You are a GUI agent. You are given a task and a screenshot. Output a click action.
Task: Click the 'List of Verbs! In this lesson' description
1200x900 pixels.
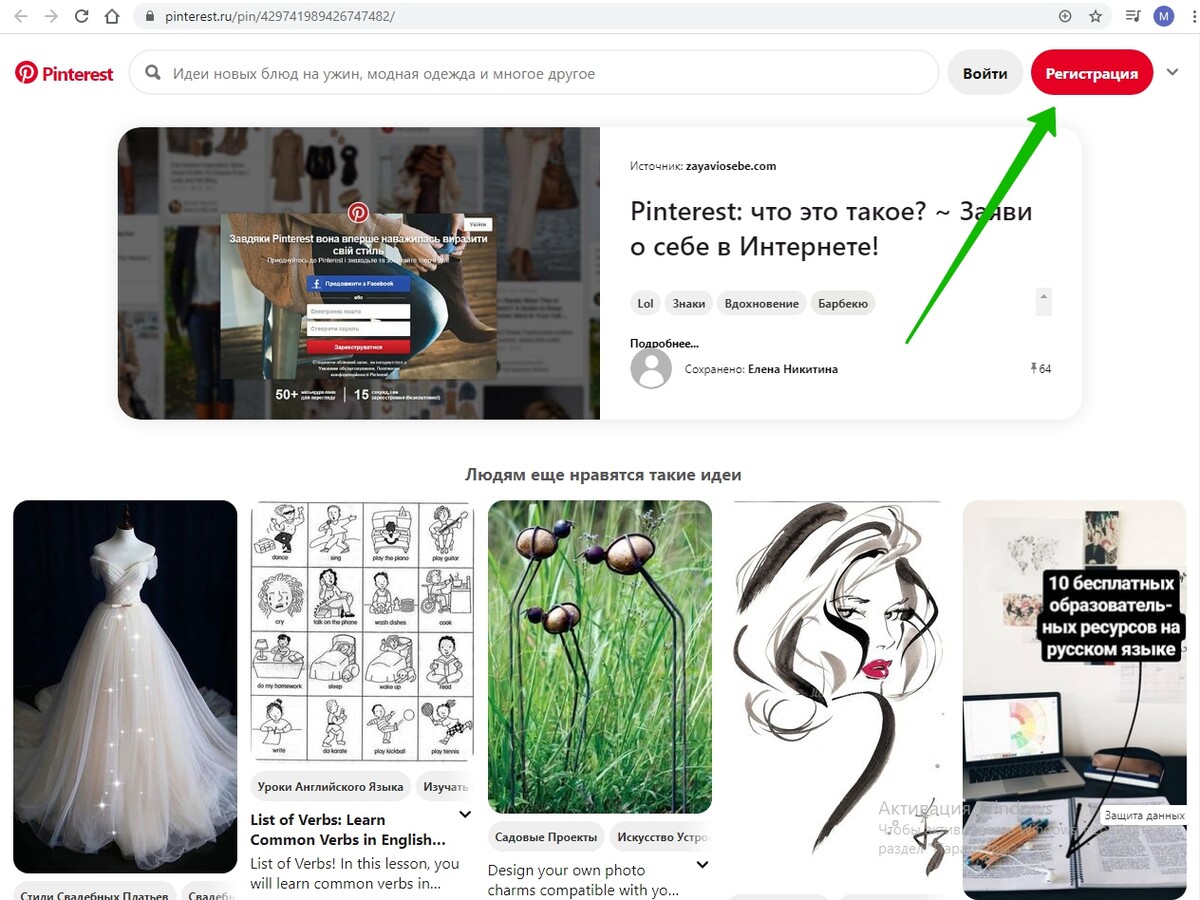[355, 874]
